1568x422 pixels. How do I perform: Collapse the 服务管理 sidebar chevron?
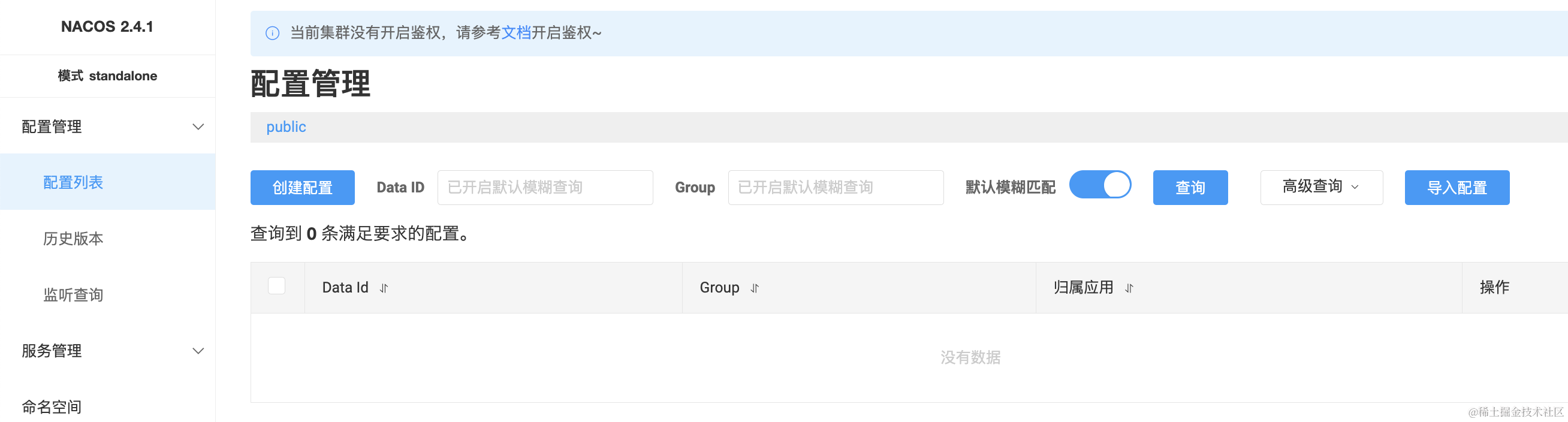pyautogui.click(x=198, y=351)
